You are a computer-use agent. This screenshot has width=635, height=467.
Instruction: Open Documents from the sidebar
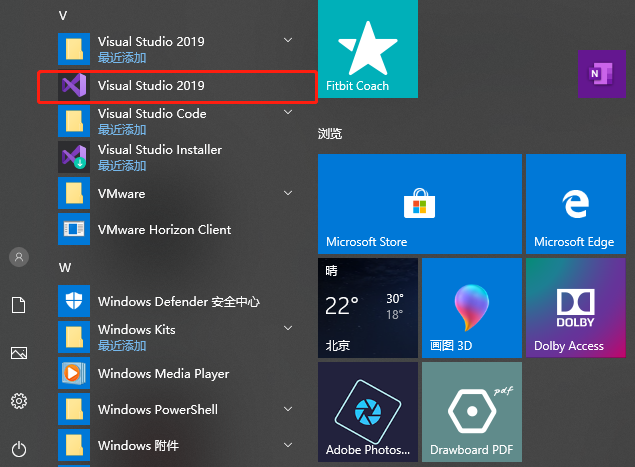[19, 305]
